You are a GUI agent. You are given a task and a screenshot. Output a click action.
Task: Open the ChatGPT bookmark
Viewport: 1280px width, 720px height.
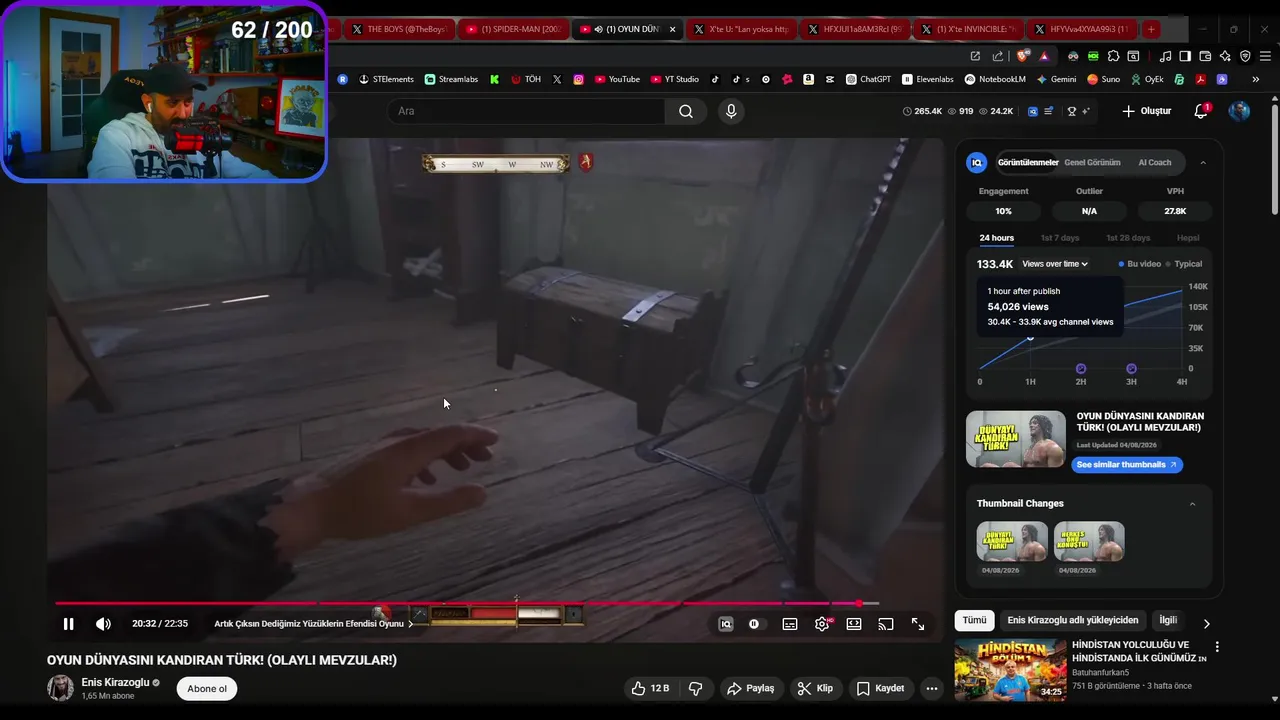pos(868,79)
